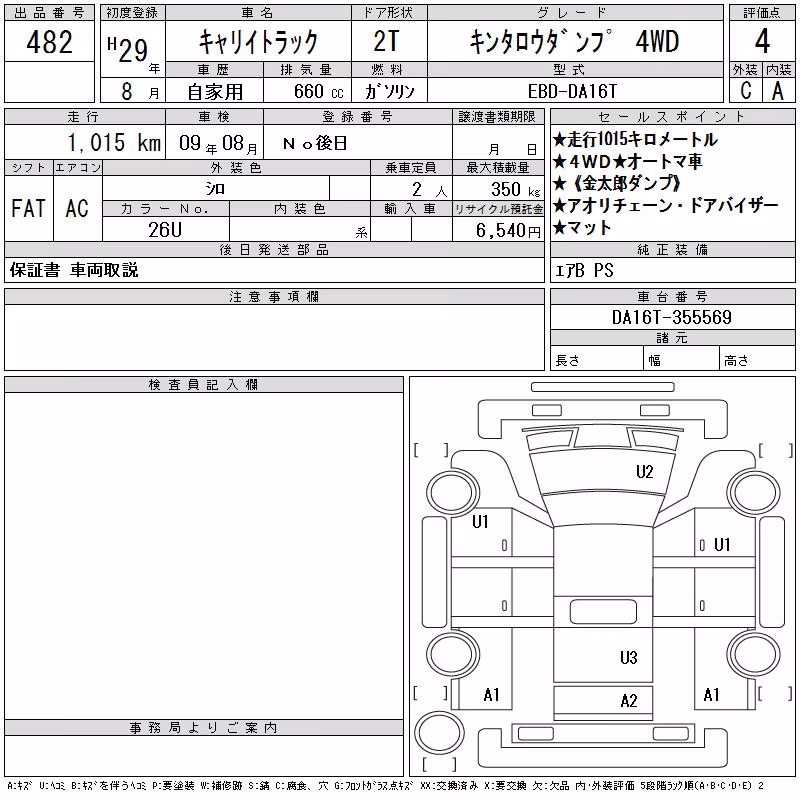The height and width of the screenshot is (800, 800).
Task: Click the 注意事項欄 header
Action: tap(274, 296)
